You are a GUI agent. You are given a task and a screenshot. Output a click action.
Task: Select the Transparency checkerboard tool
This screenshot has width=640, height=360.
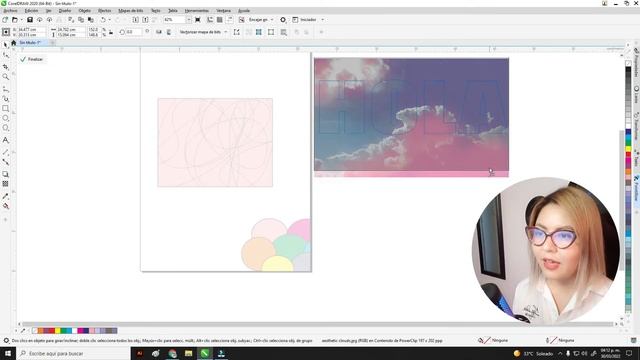(5, 184)
